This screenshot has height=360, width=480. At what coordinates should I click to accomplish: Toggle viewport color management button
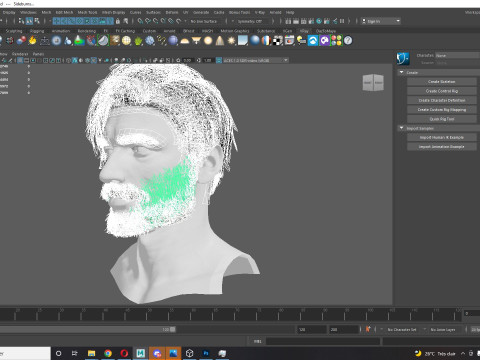point(219,60)
